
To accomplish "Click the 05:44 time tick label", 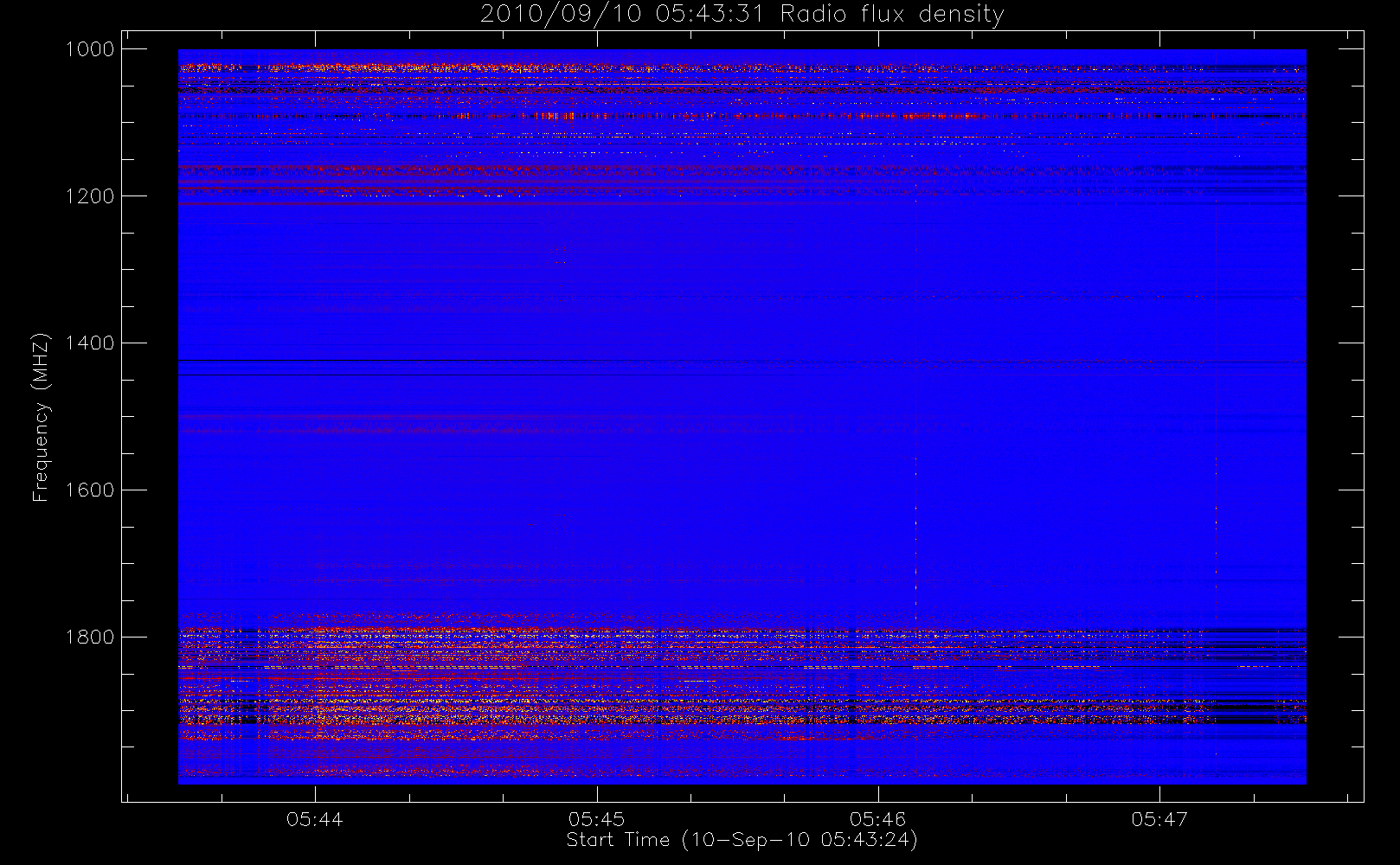I will (x=315, y=818).
